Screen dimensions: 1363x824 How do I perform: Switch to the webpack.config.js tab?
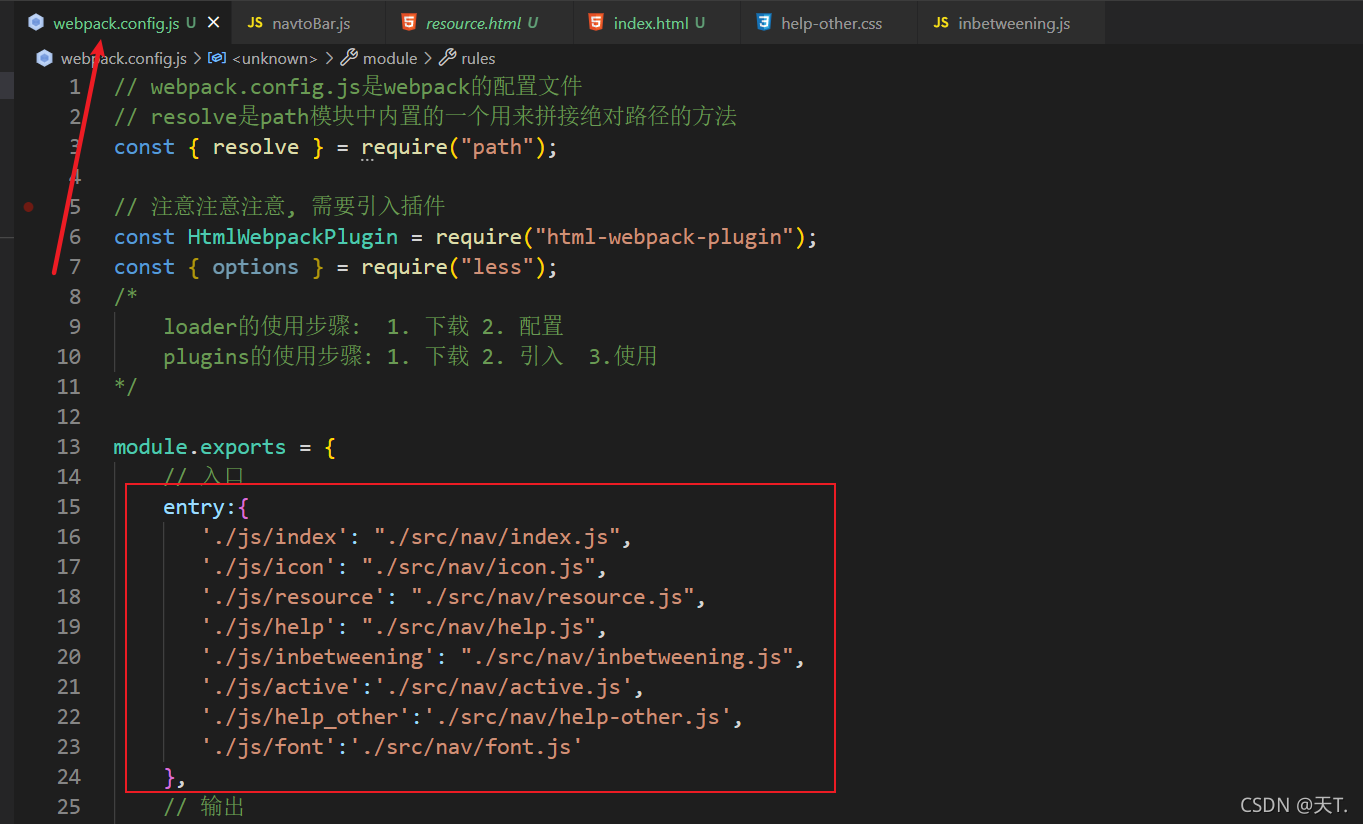[116, 22]
